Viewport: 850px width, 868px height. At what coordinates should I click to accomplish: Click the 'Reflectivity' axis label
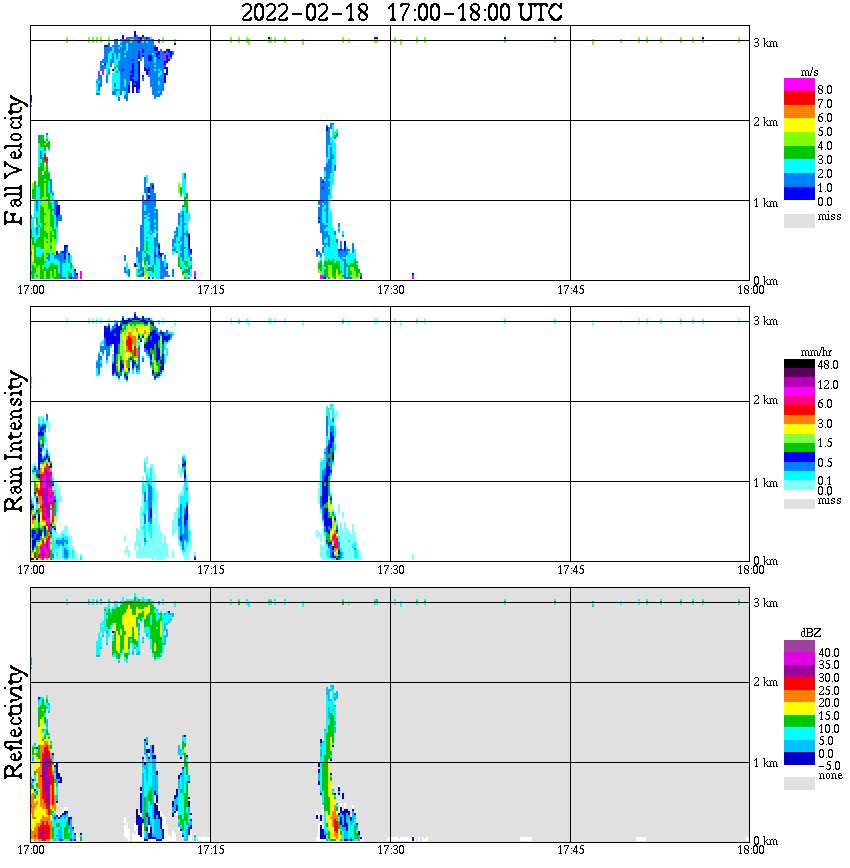click(14, 722)
